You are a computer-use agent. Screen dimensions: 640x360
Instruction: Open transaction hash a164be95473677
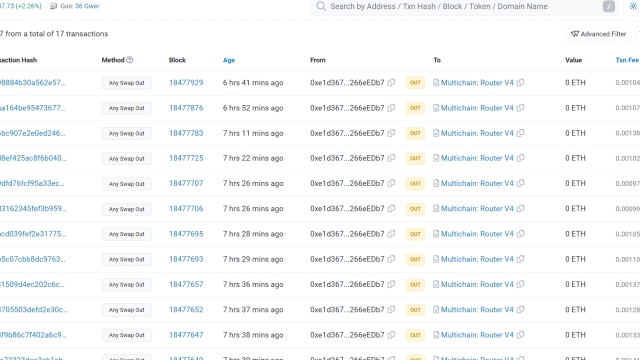point(33,108)
